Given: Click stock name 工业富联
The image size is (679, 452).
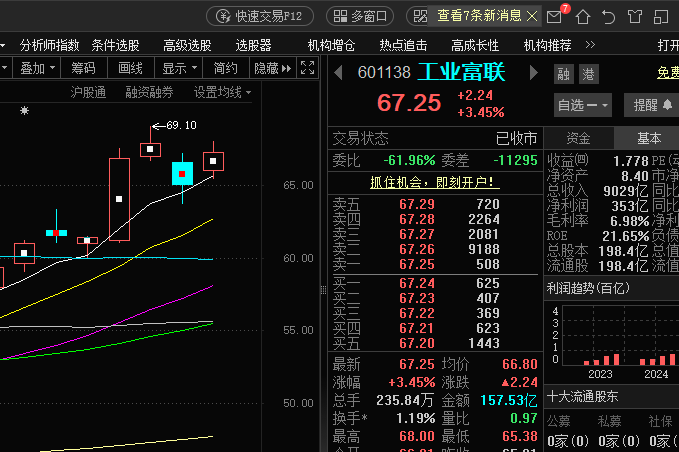Looking at the screenshot, I should (461, 72).
